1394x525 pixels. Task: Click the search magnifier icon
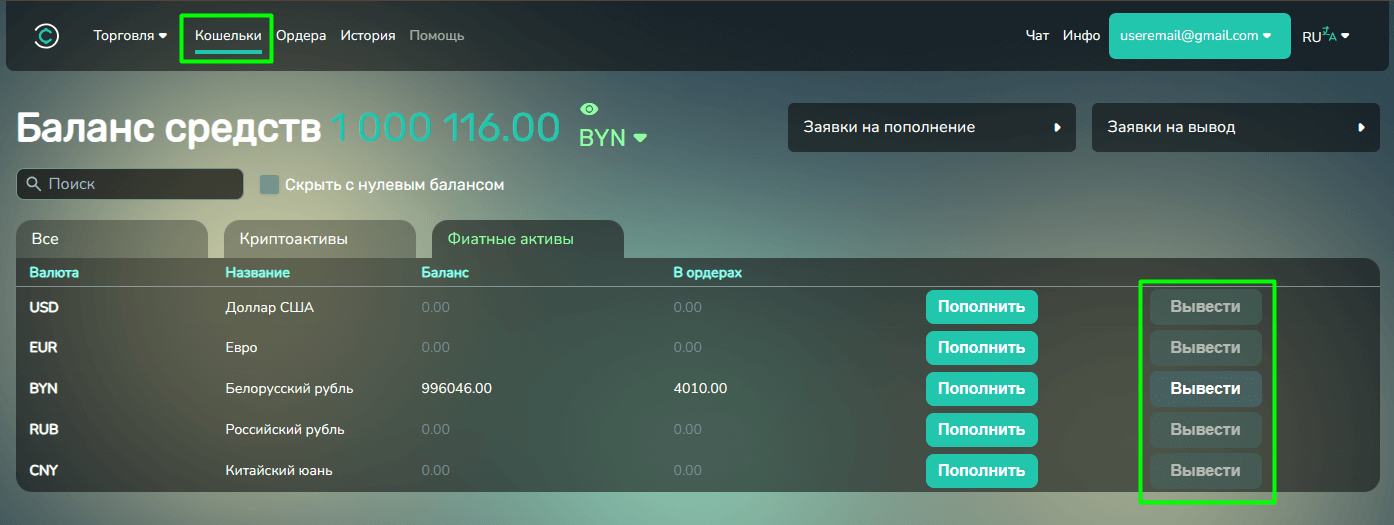(34, 184)
